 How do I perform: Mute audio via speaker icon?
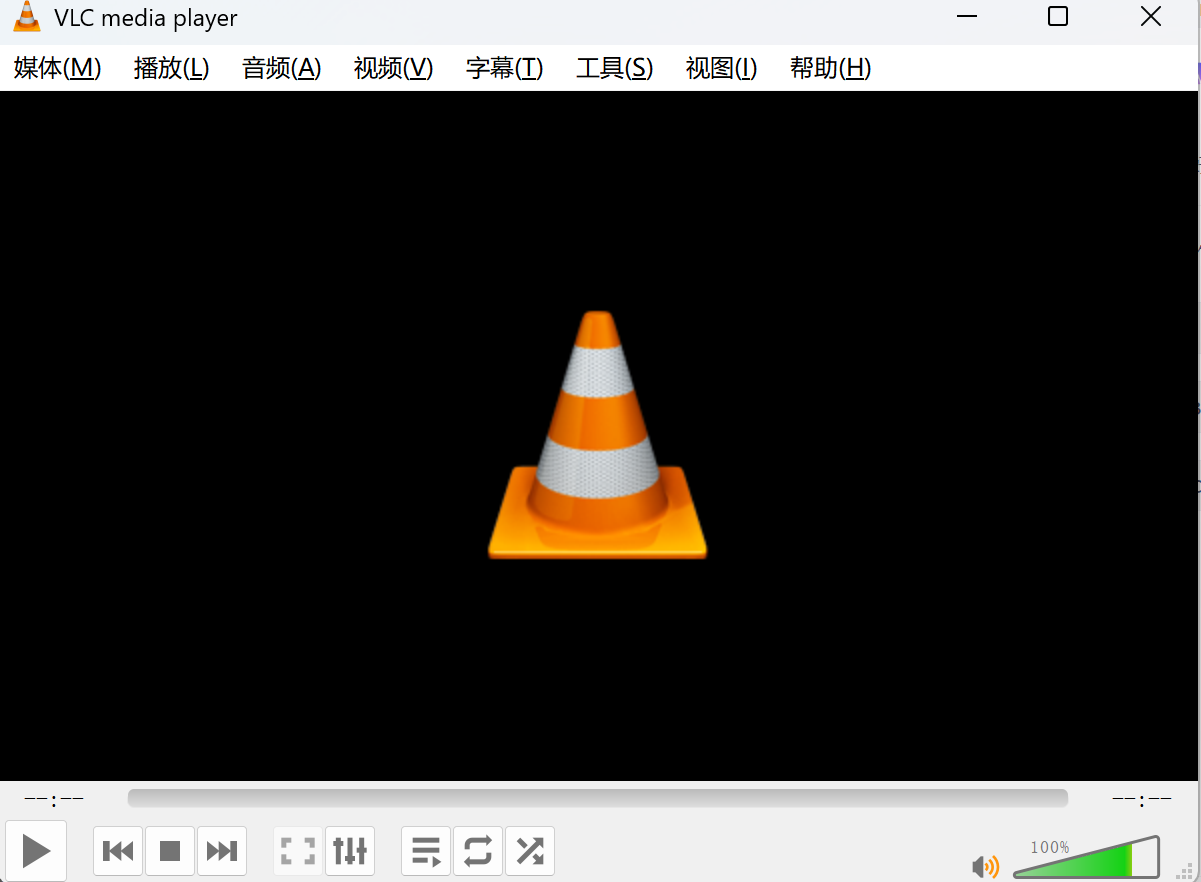point(985,866)
